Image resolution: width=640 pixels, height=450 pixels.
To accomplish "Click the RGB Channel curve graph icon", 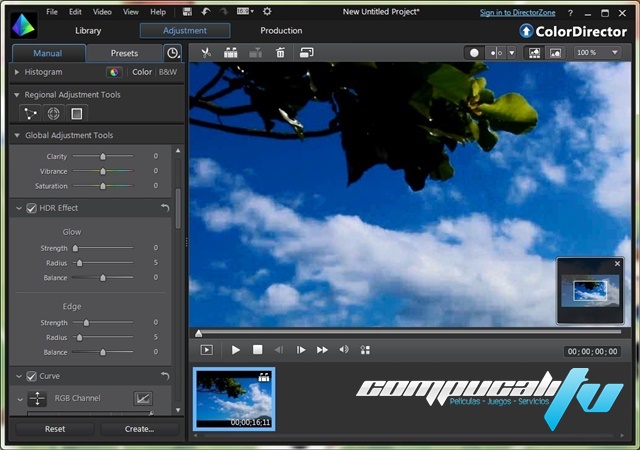I will coord(143,398).
